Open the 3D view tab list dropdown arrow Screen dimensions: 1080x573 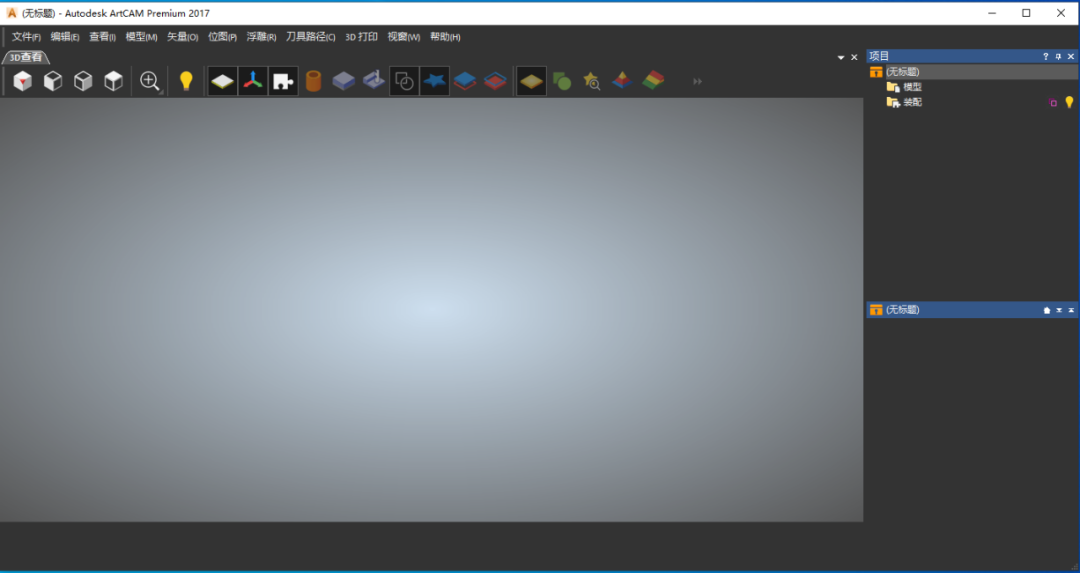pos(841,58)
